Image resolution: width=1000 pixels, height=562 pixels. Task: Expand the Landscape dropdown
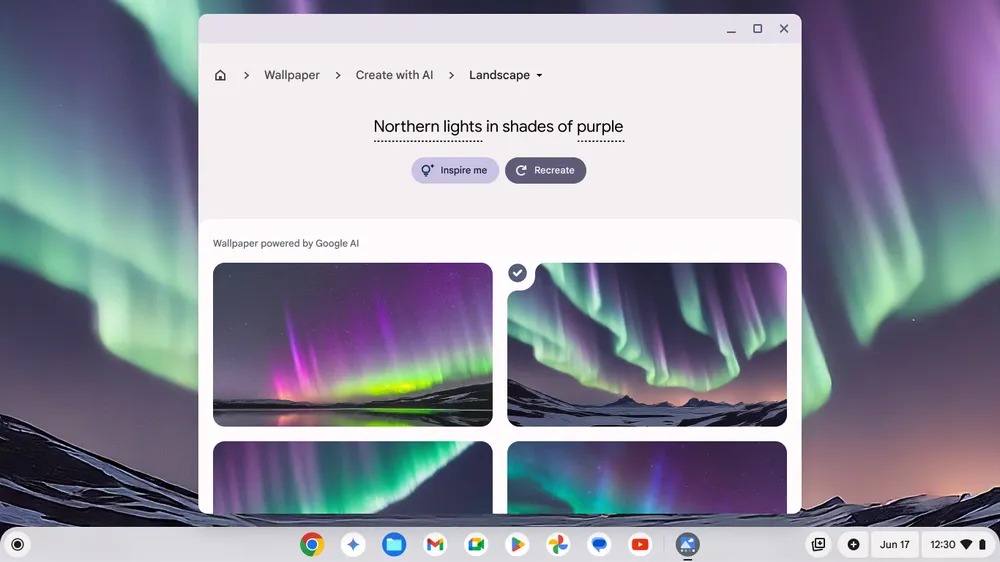click(506, 75)
